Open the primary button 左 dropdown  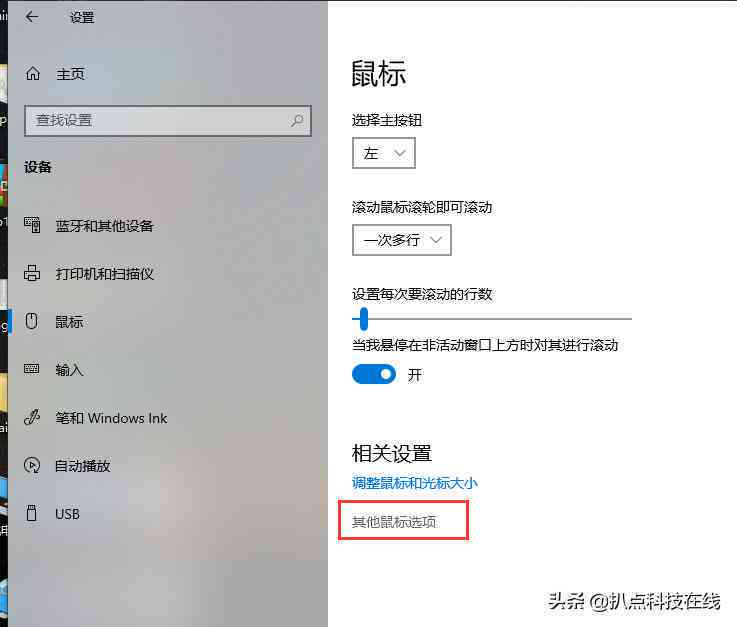pyautogui.click(x=384, y=153)
